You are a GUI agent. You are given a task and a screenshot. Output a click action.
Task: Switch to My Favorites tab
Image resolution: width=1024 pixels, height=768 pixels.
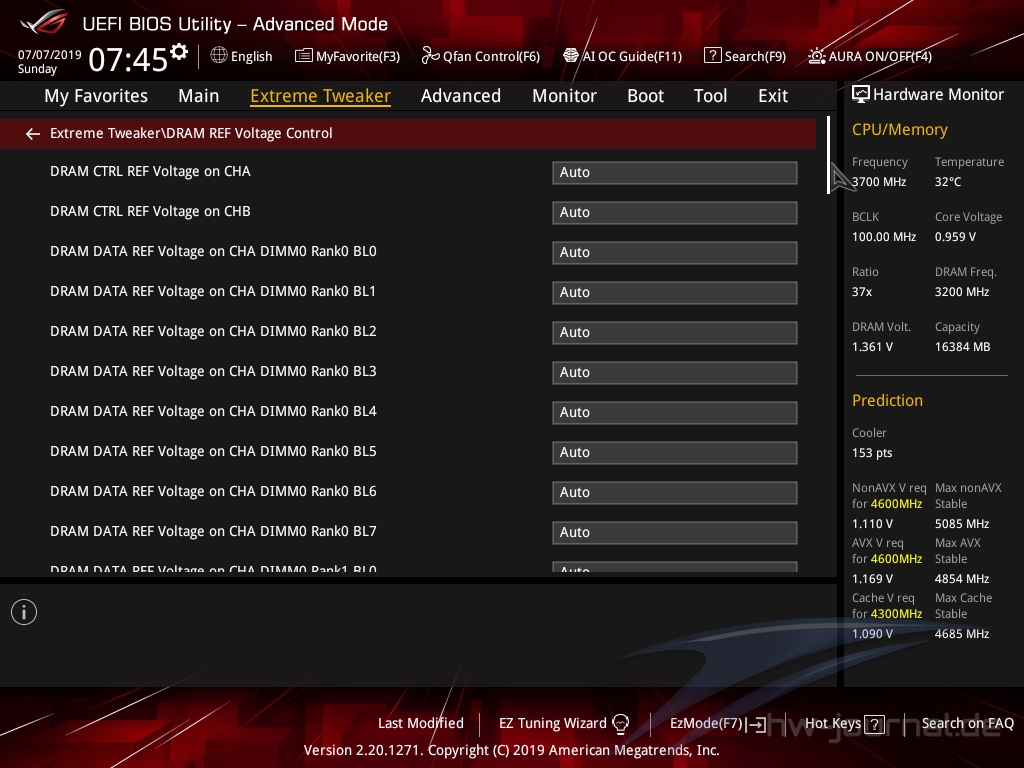96,96
